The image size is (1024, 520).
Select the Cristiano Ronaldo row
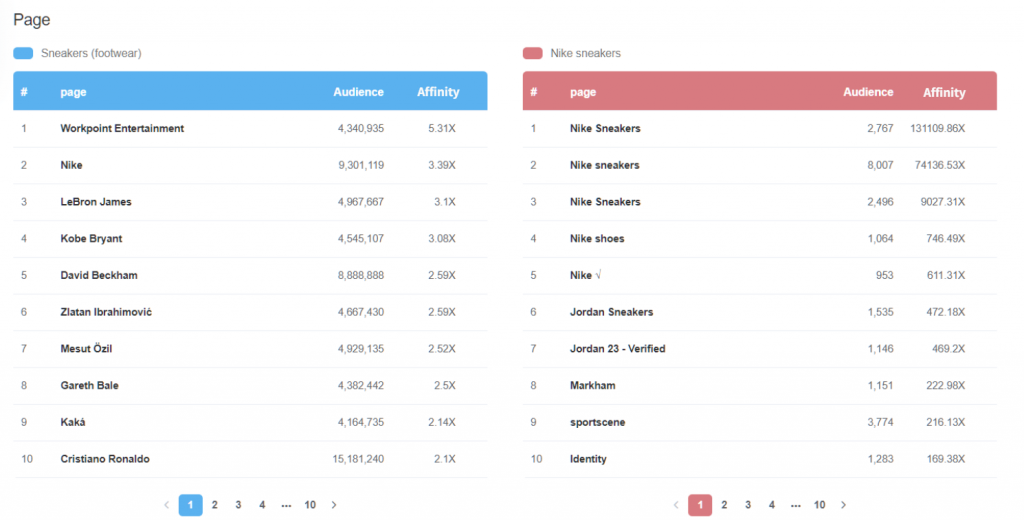(x=250, y=459)
